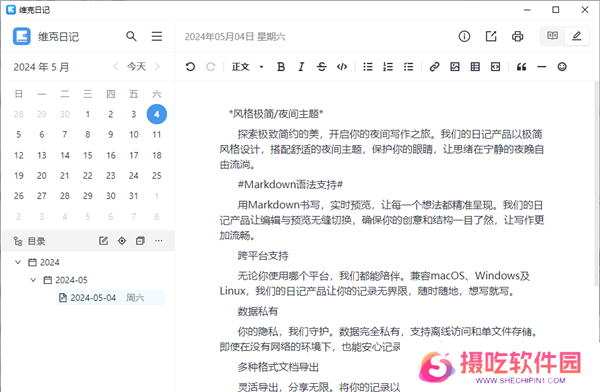Image resolution: width=600 pixels, height=392 pixels.
Task: Create new entry from 目录 toolbar
Action: pos(103,241)
